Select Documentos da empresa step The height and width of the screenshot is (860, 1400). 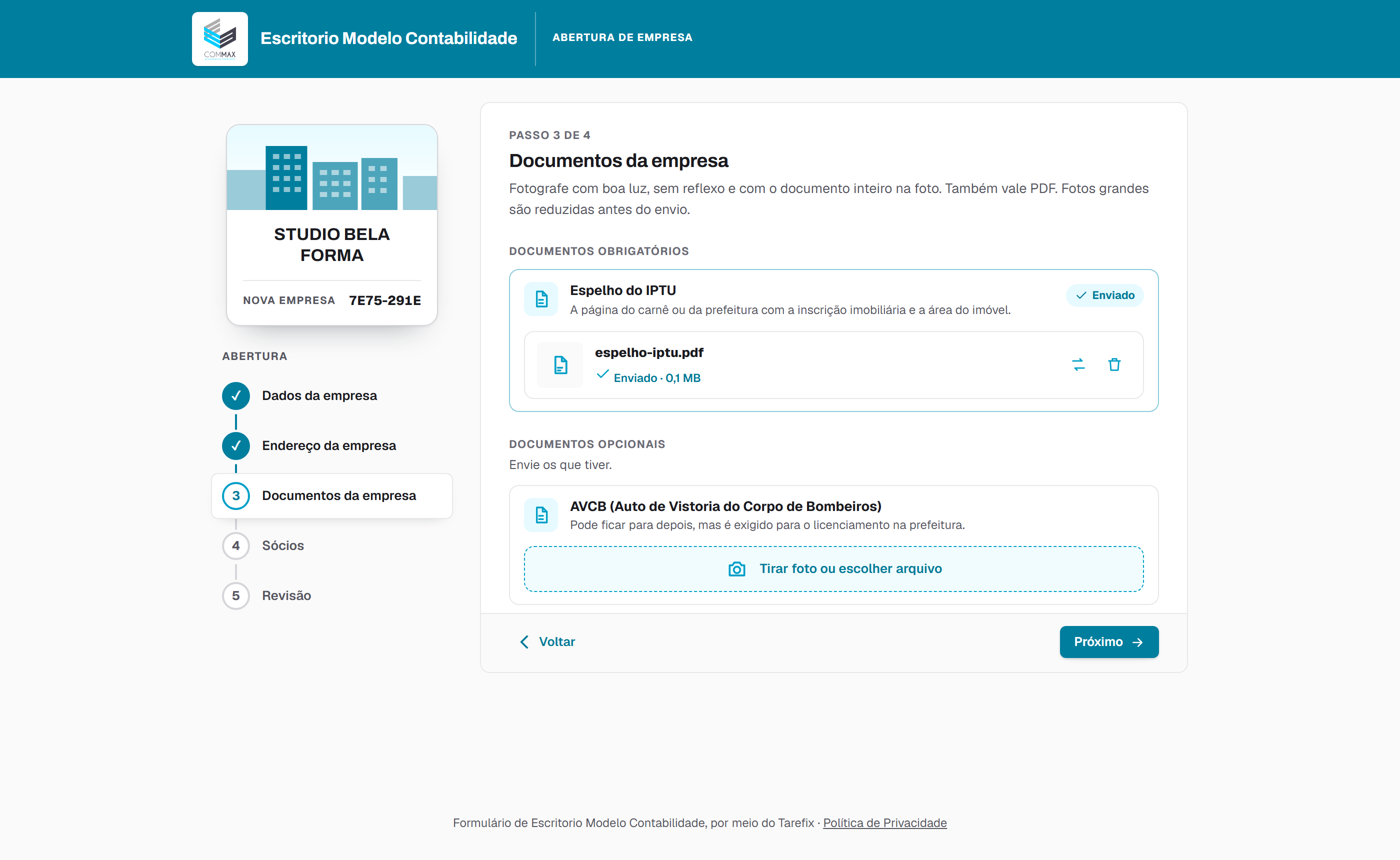[332, 496]
